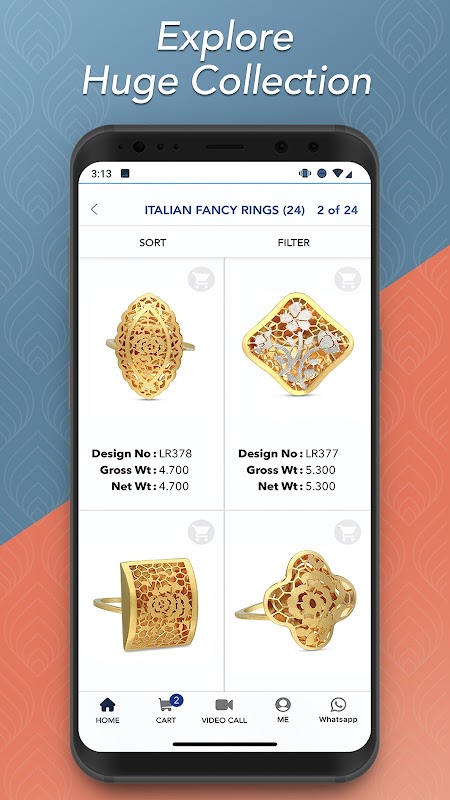Tap the back arrow icon
This screenshot has width=450, height=800.
(94, 209)
